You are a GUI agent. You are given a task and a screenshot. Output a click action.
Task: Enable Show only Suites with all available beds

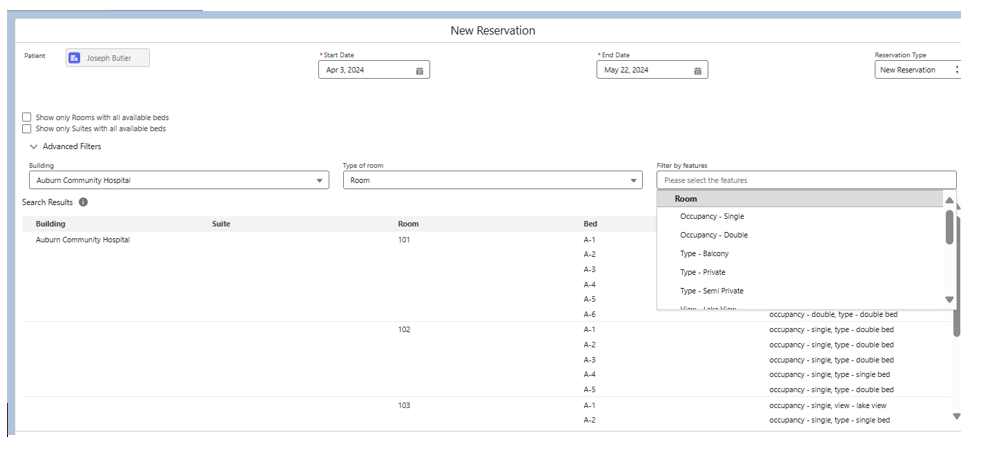coord(27,128)
